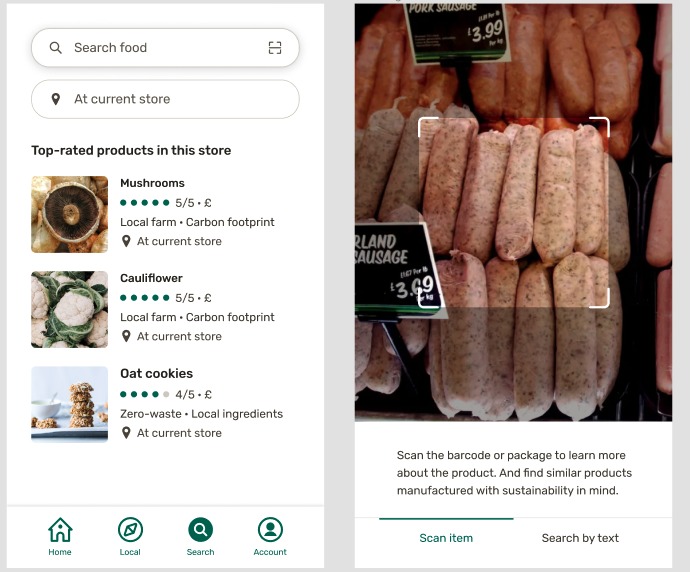Click the Oat cookies product name
Screen dimensions: 690x572
pos(157,374)
